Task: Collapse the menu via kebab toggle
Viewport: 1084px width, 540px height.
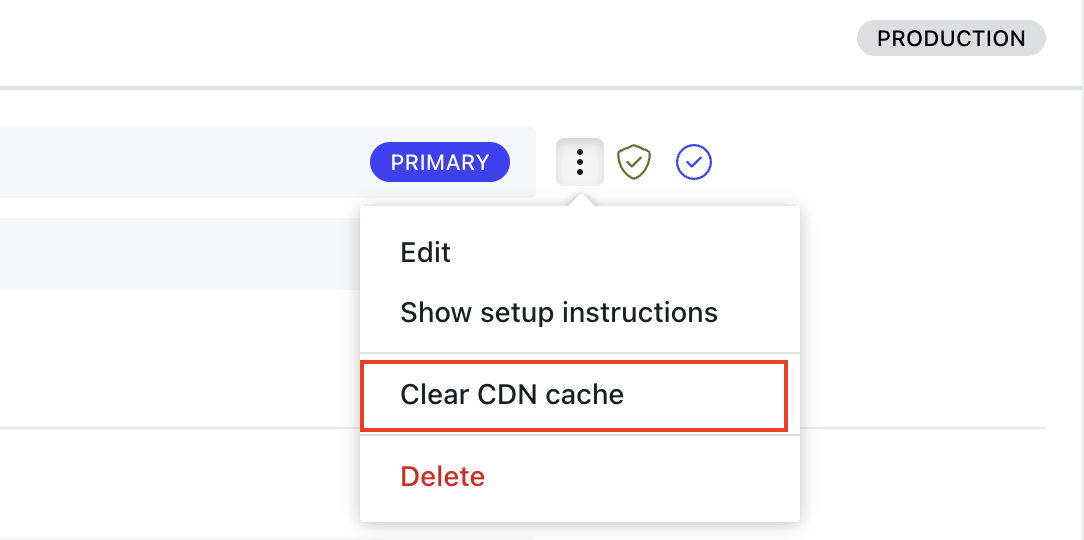Action: pyautogui.click(x=579, y=162)
